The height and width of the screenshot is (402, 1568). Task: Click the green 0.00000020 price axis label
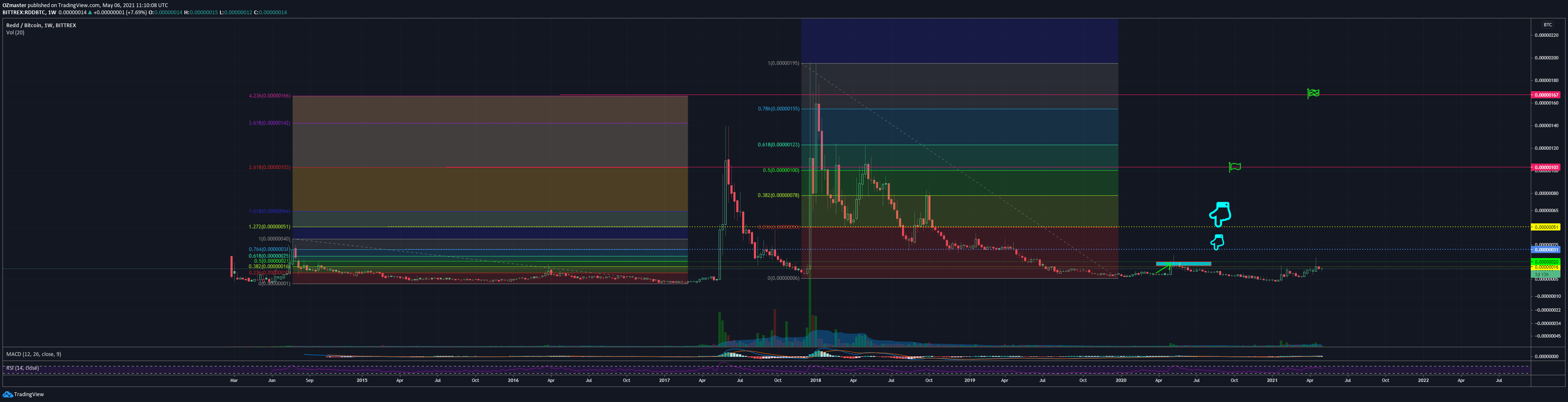[1545, 262]
